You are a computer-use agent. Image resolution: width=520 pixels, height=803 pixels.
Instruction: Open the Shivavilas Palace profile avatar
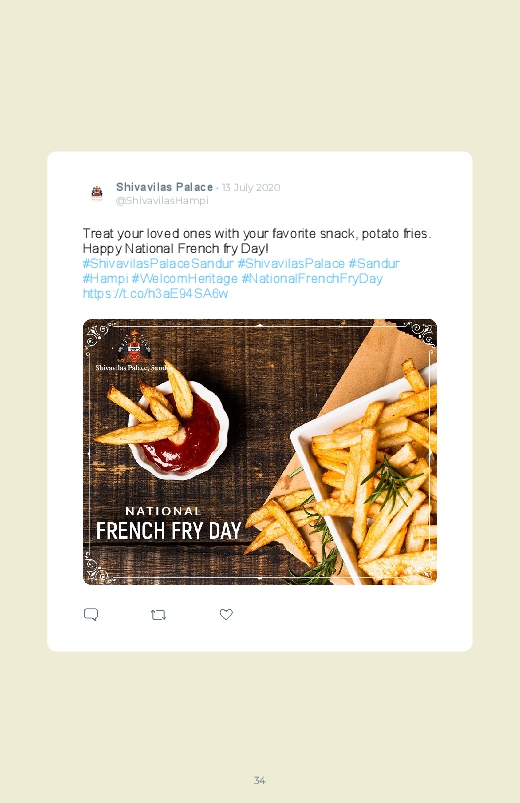tap(97, 193)
